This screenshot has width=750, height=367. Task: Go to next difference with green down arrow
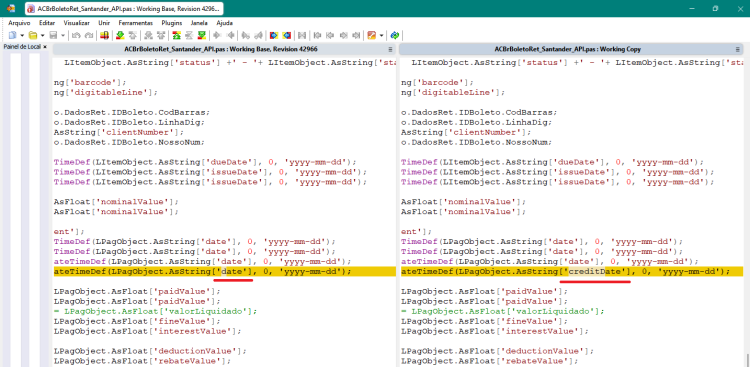[x=120, y=35]
